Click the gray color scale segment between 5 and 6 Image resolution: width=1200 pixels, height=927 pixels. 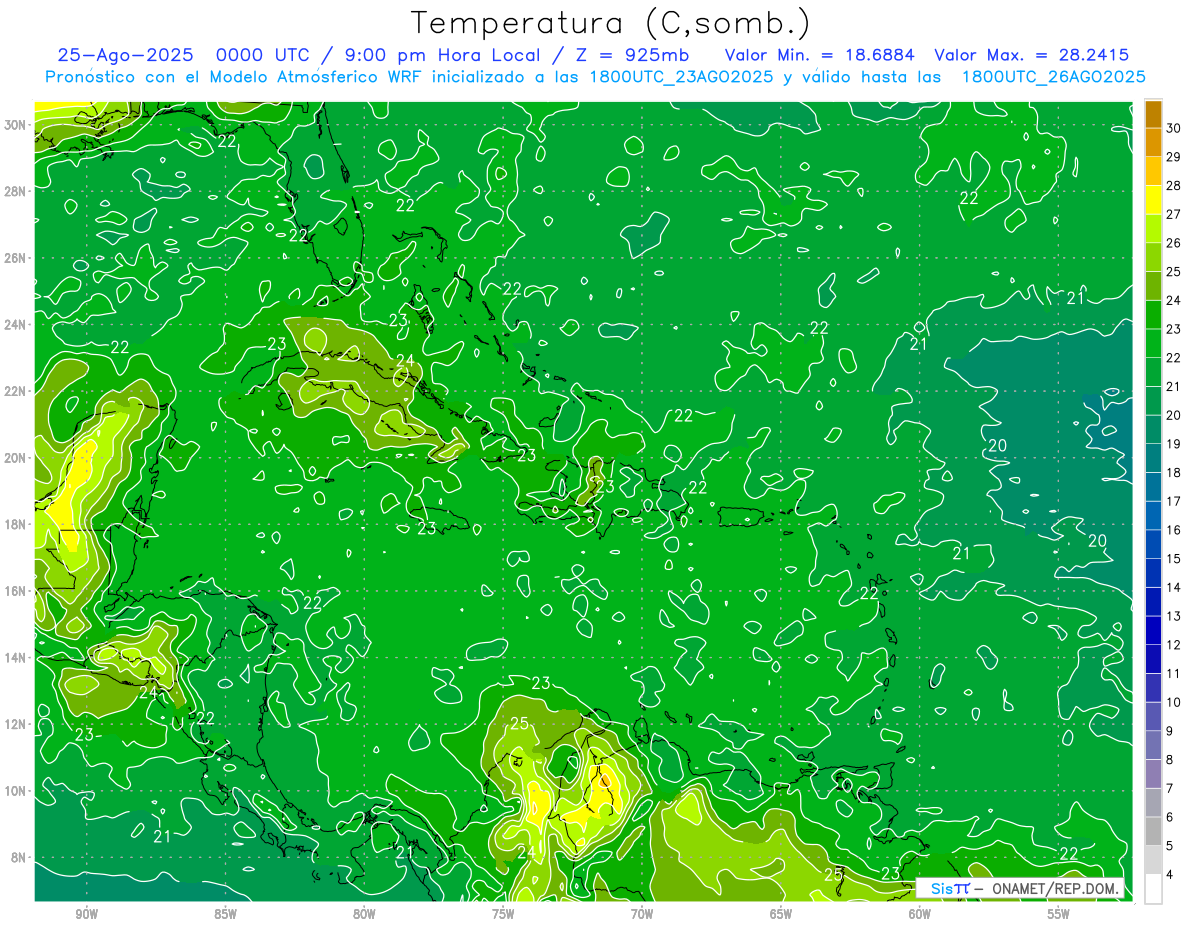pos(1153,831)
